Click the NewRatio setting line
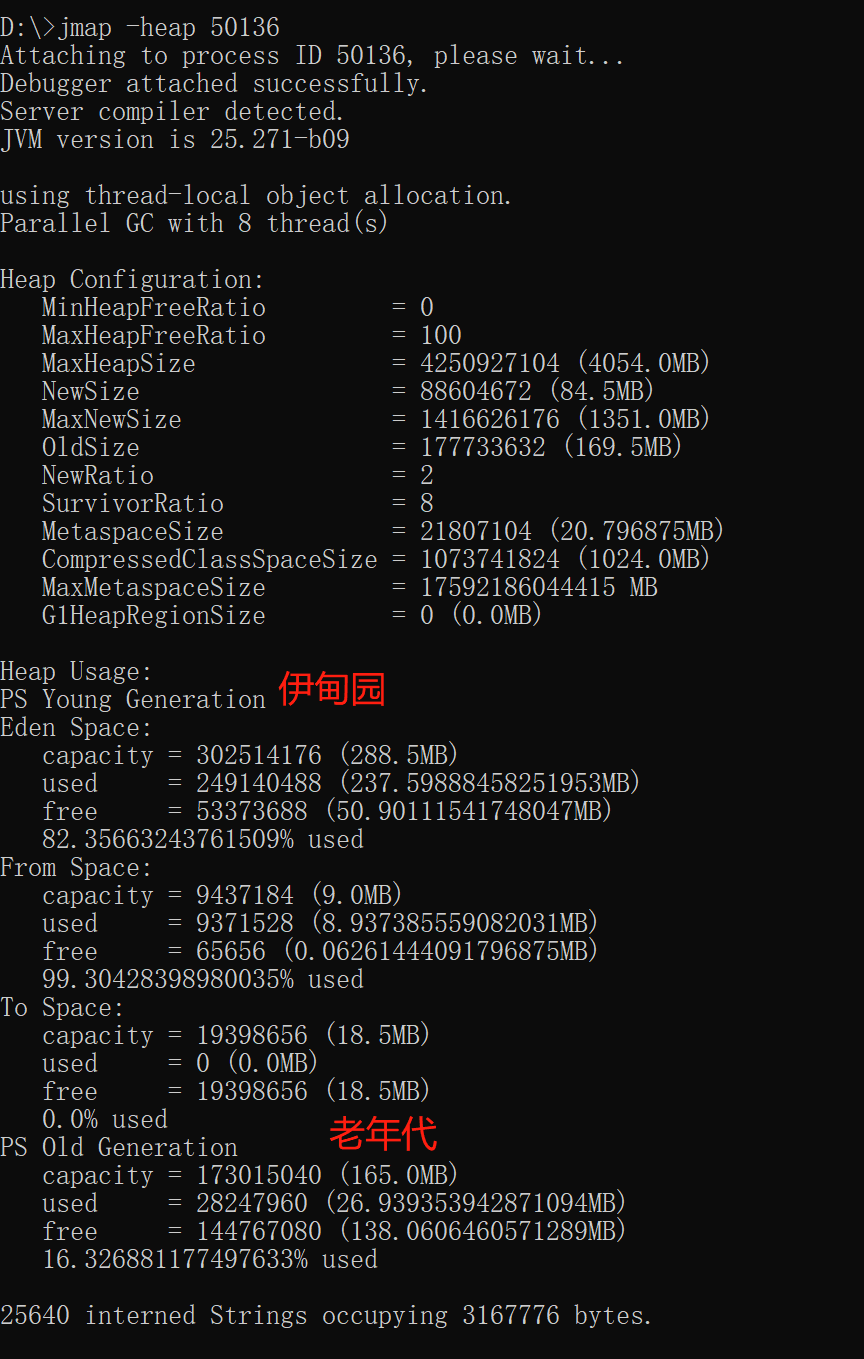This screenshot has width=864, height=1359. pyautogui.click(x=237, y=475)
